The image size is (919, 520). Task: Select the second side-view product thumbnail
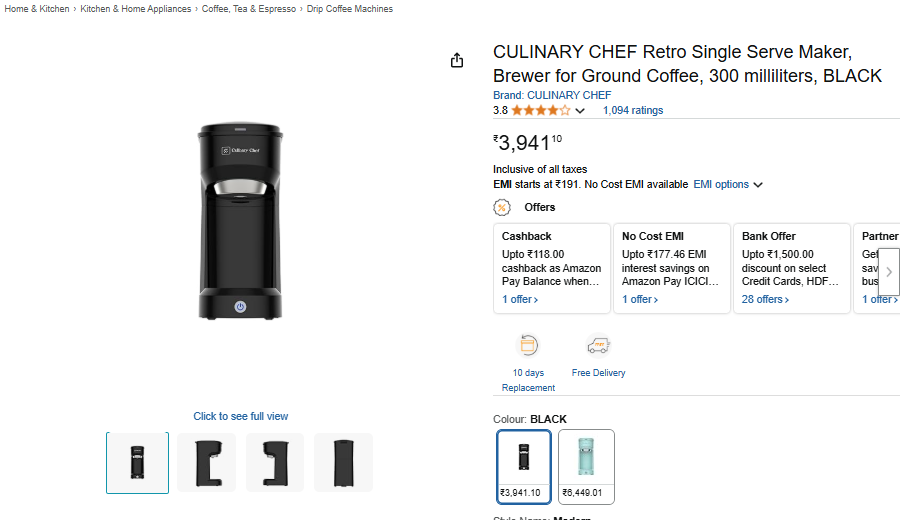(207, 462)
